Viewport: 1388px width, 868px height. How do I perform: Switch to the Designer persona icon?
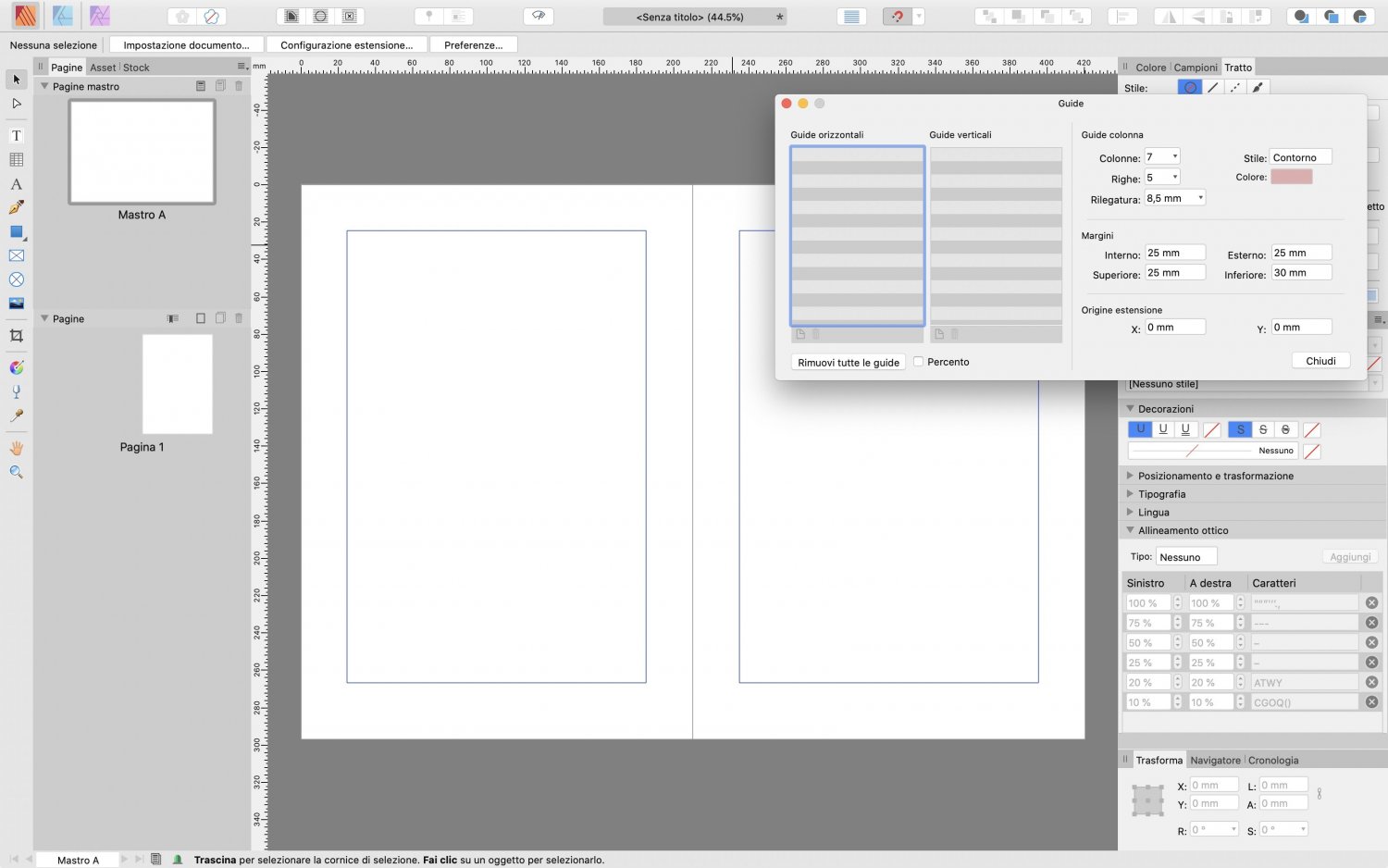point(62,16)
